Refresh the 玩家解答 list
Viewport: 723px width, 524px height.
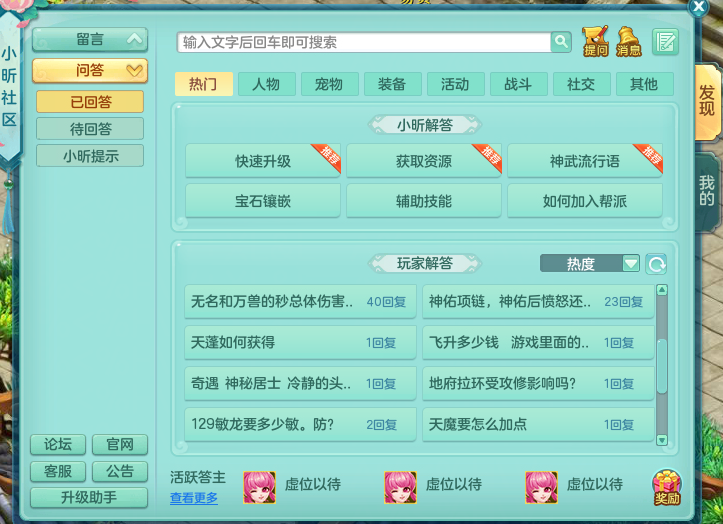pos(656,264)
